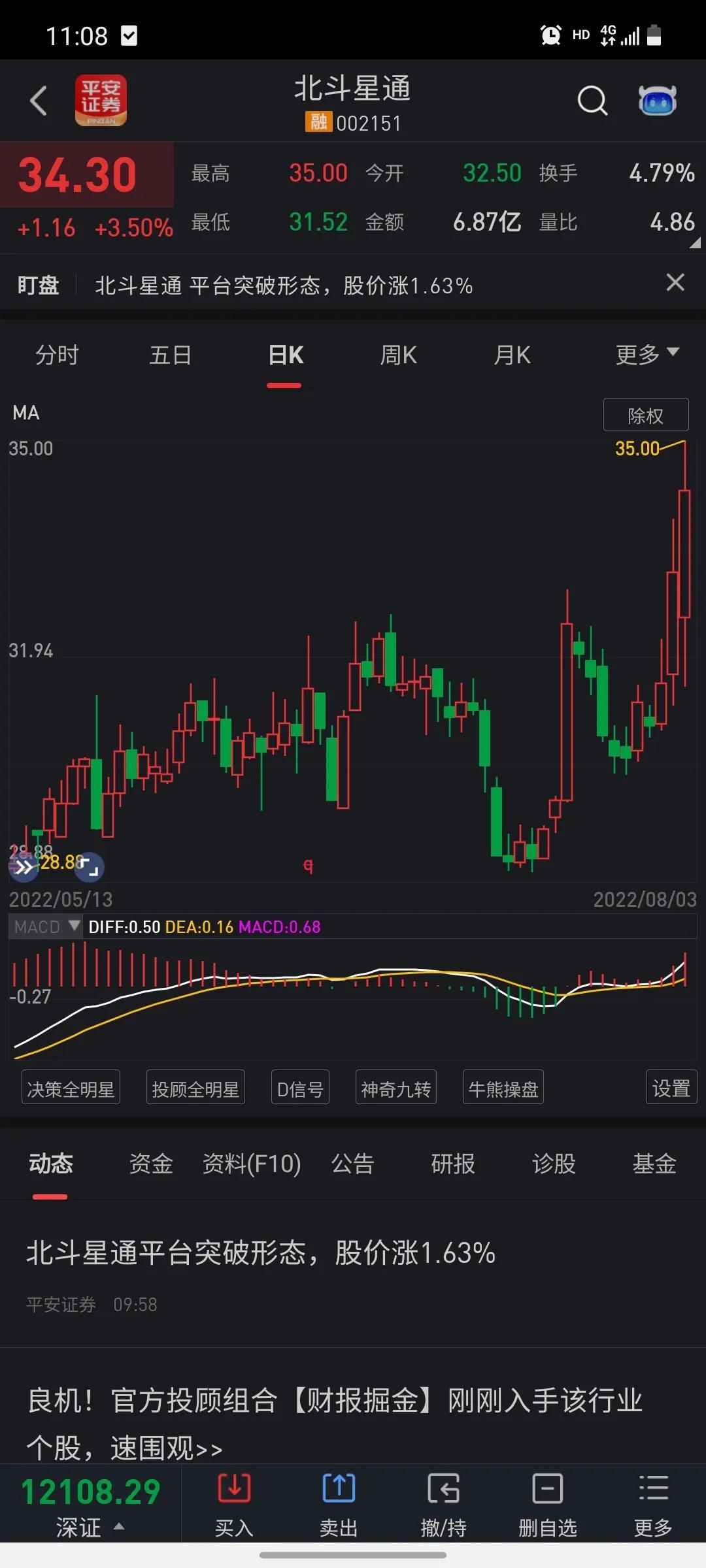Switch to the 资料(F10) tab
This screenshot has width=706, height=1568.
point(252,1164)
